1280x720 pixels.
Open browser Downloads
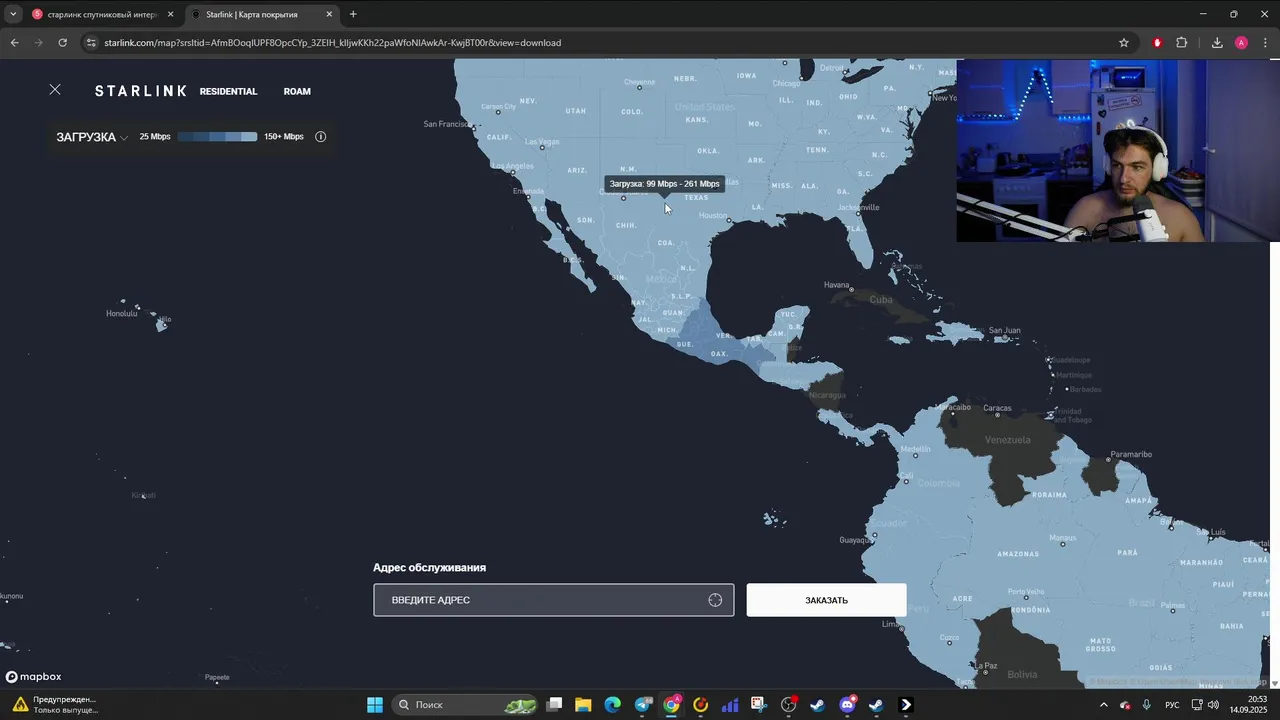[1217, 43]
